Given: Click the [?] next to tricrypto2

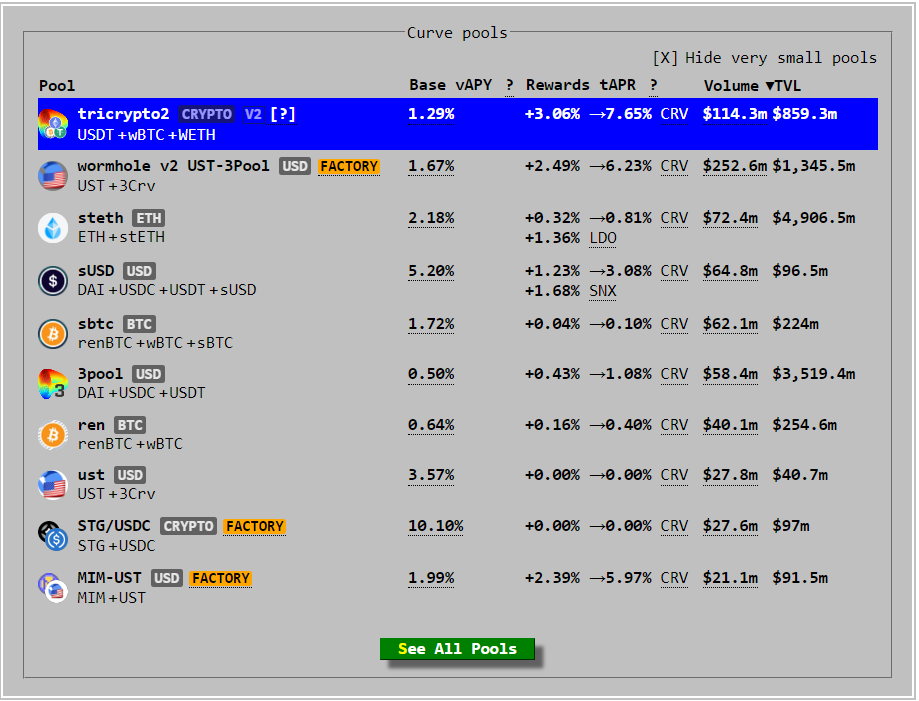Looking at the screenshot, I should pos(282,114).
